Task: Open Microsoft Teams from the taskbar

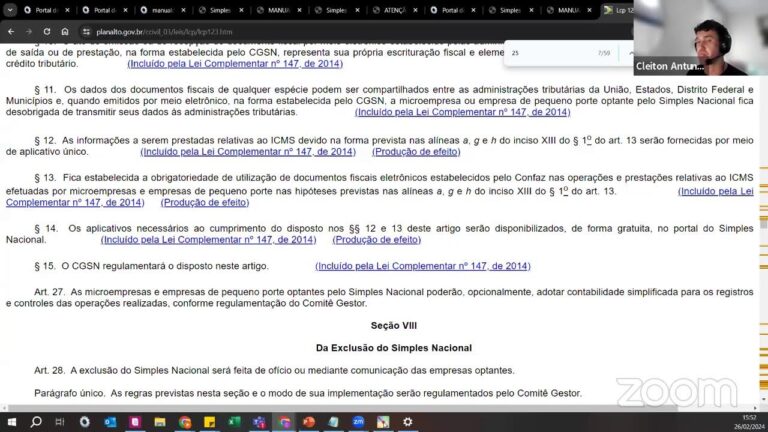Action: [259, 422]
